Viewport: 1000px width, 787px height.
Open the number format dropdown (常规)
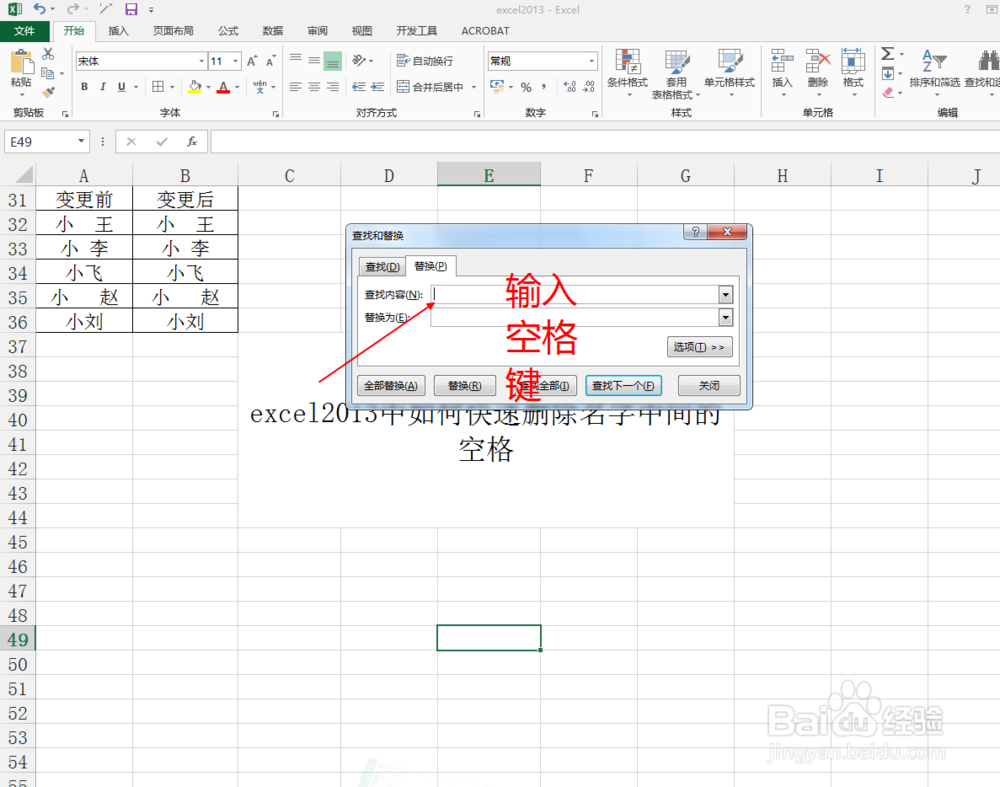pyautogui.click(x=592, y=61)
